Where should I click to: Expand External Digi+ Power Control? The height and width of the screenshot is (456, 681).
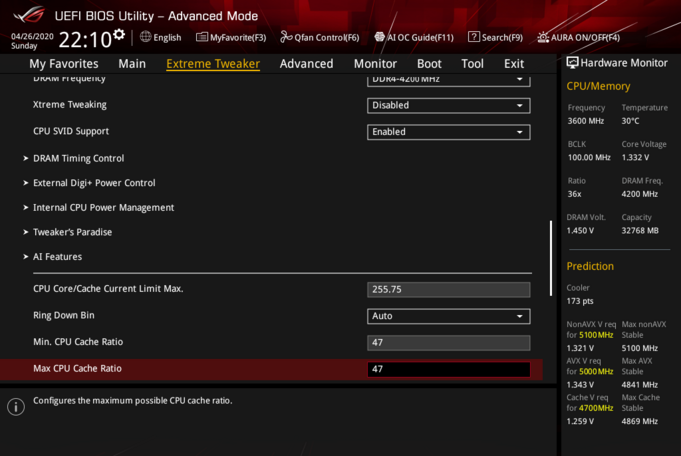pos(94,183)
